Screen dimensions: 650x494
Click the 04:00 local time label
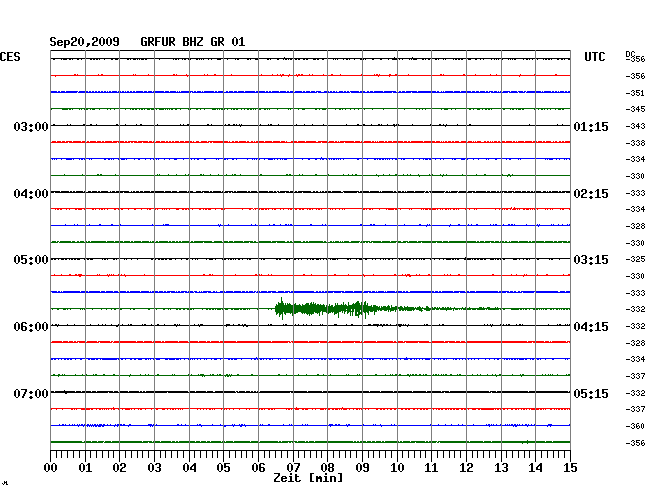pos(31,194)
